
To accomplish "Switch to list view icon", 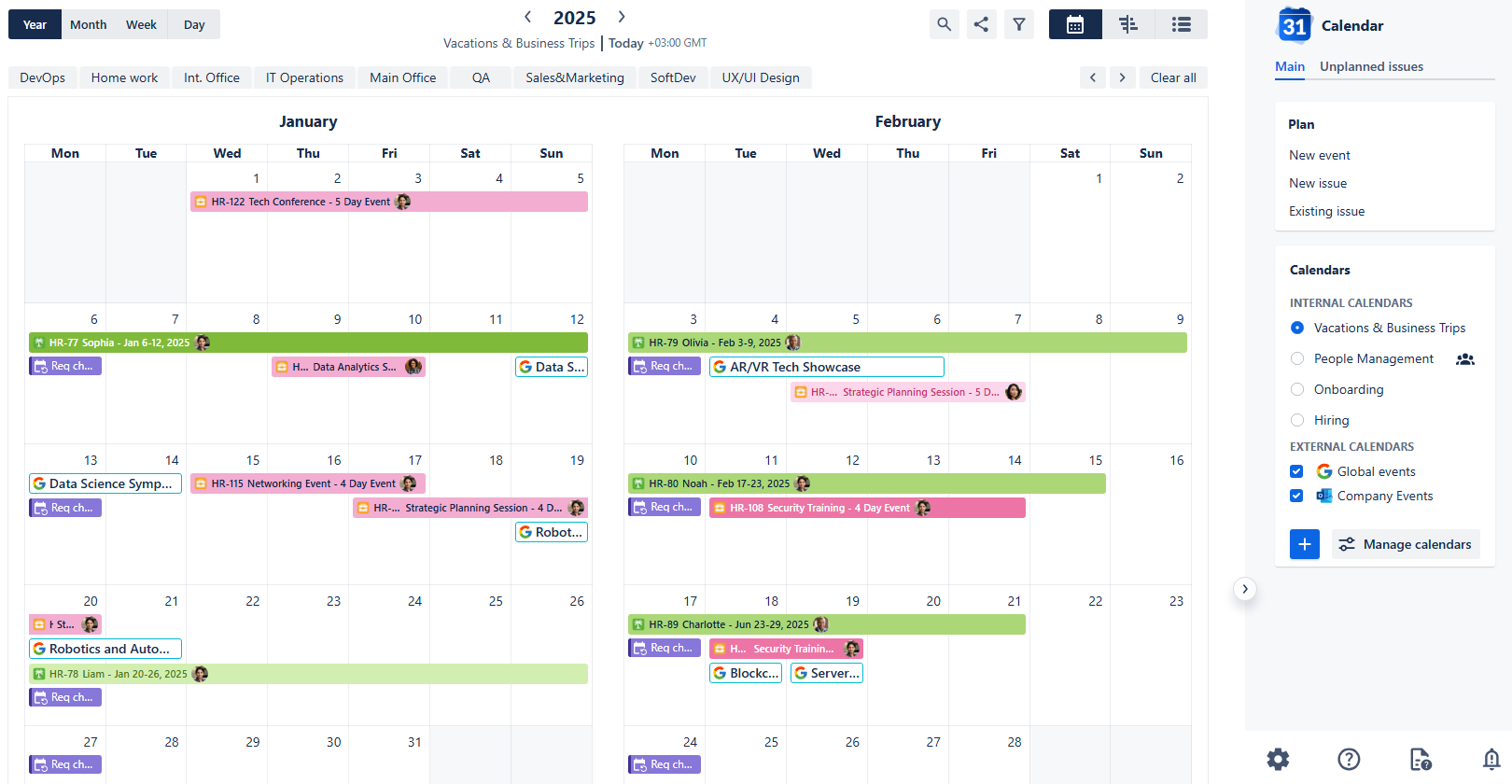I will point(1181,24).
